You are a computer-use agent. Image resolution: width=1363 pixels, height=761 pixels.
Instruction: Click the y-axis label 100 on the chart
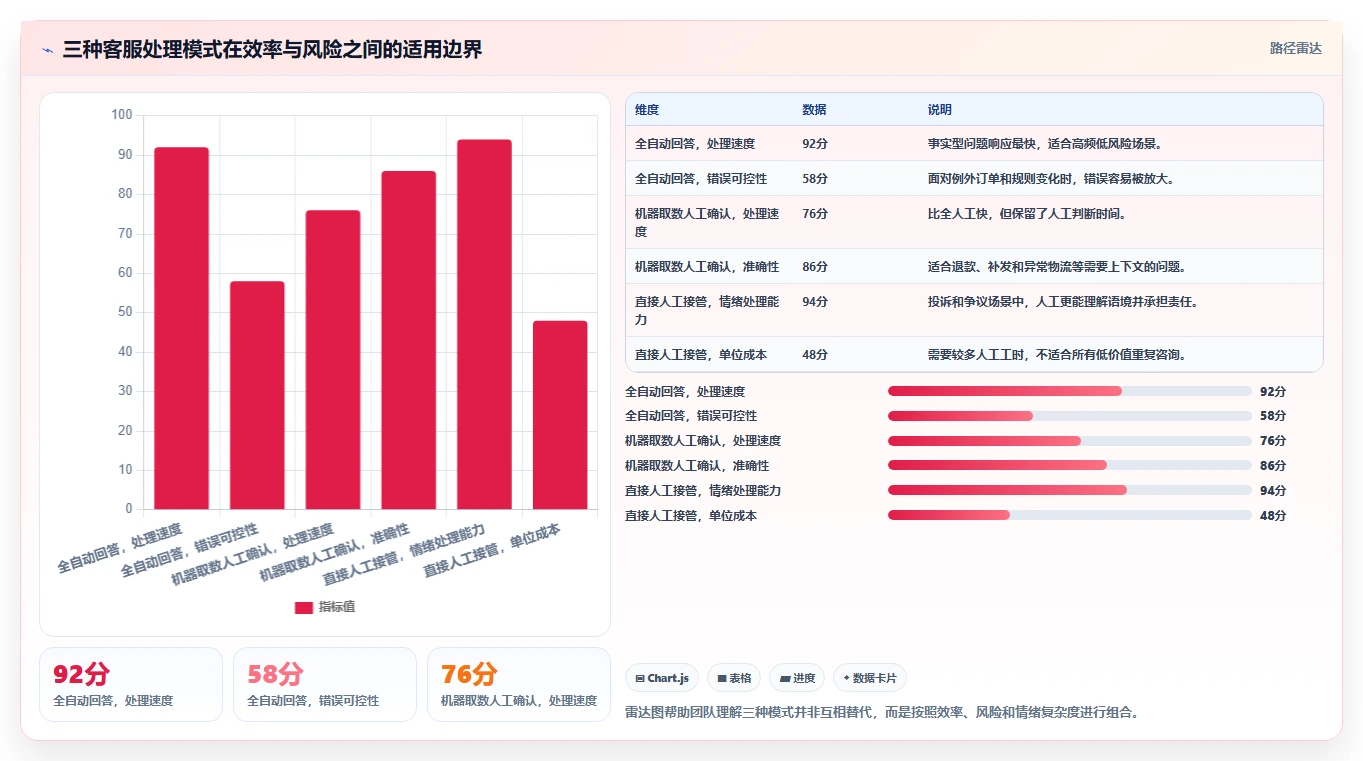coord(122,115)
